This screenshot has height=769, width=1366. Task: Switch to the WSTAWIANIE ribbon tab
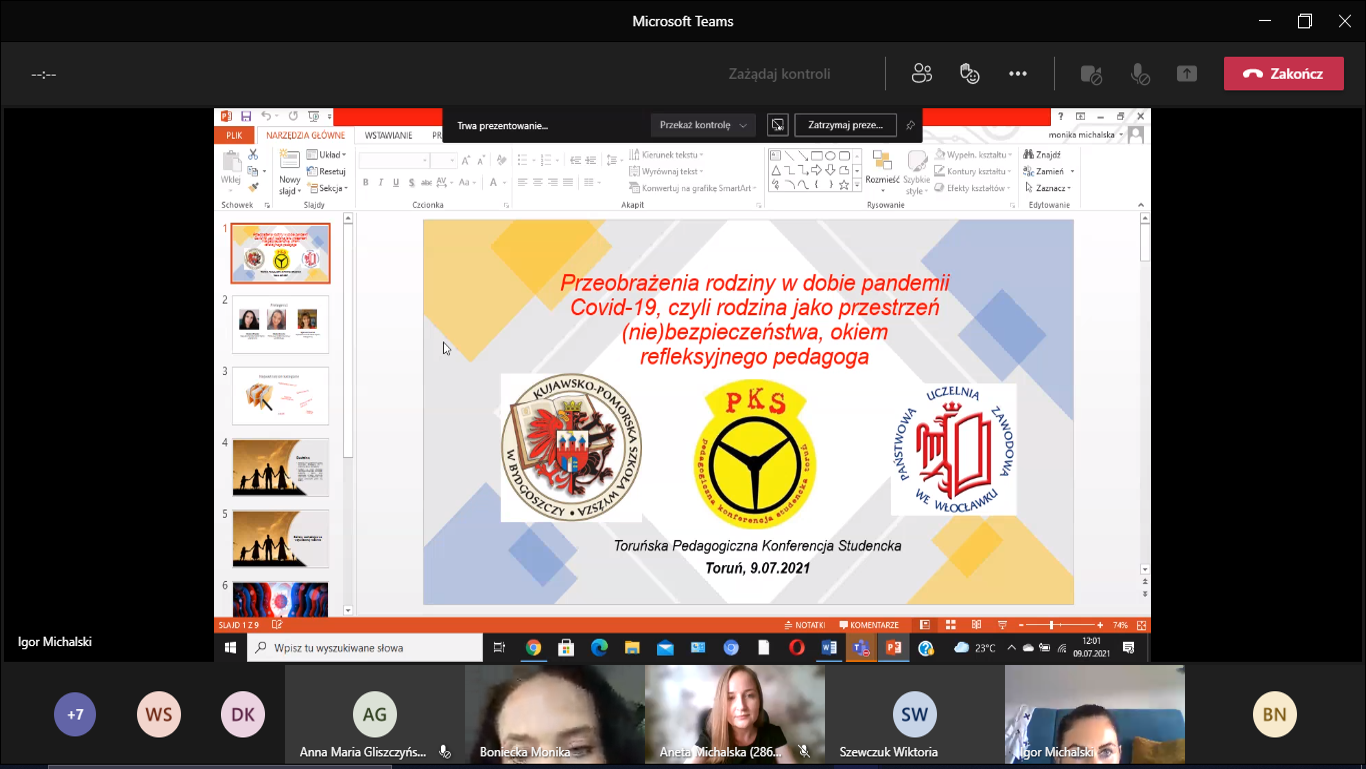389,135
